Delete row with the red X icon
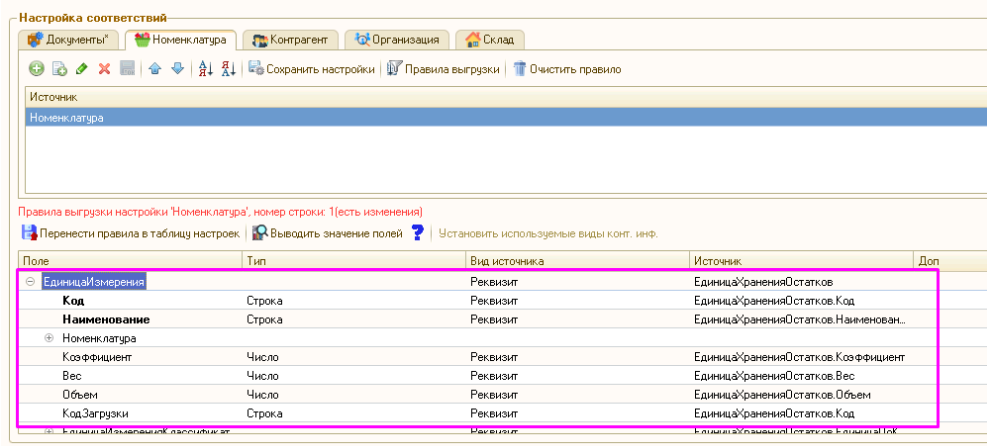The height and width of the screenshot is (446, 987). click(104, 69)
